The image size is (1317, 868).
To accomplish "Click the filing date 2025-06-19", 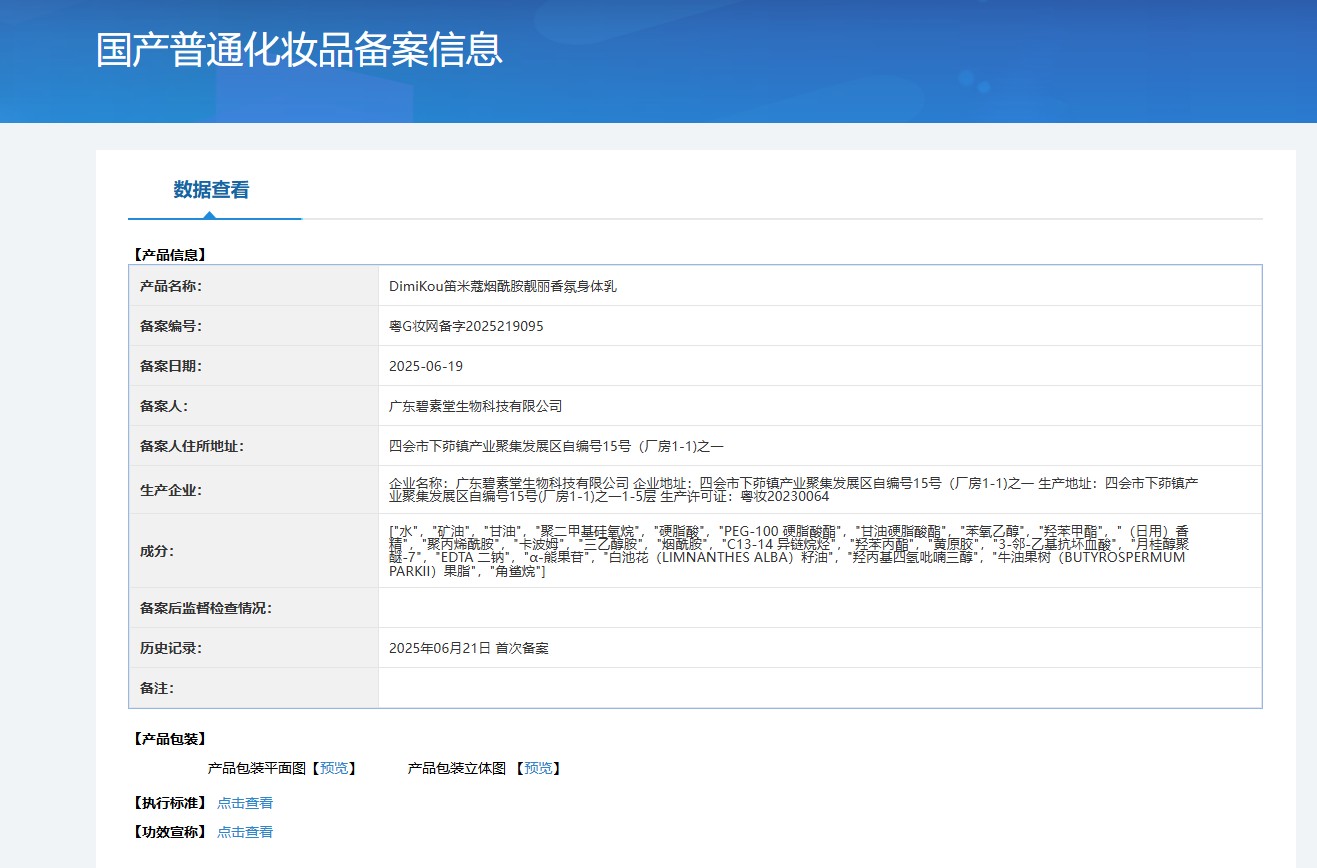I will click(426, 366).
